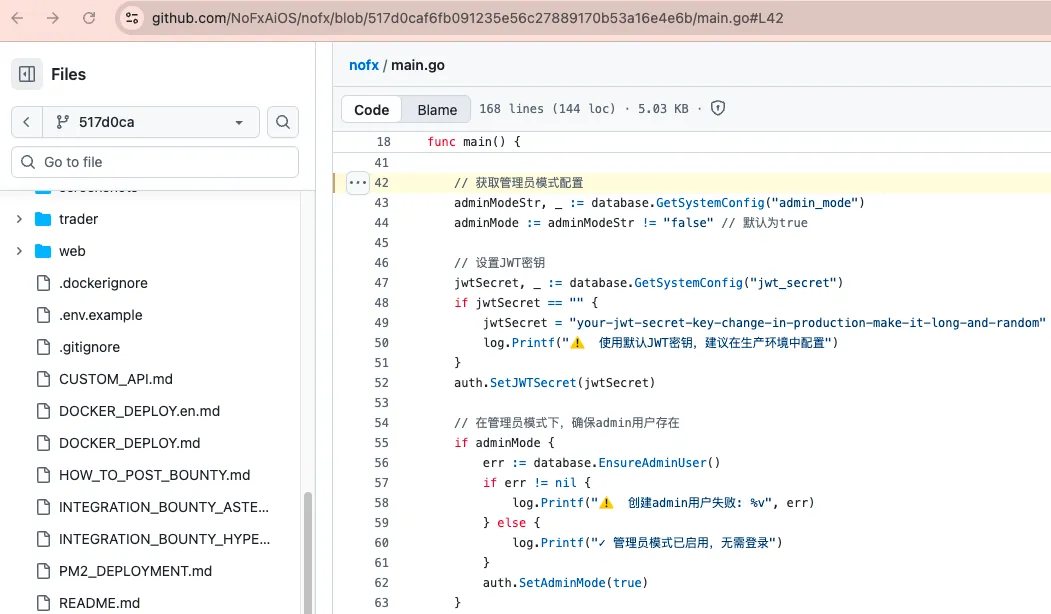Click the file tree scrollbar
The image size is (1051, 614).
307,550
